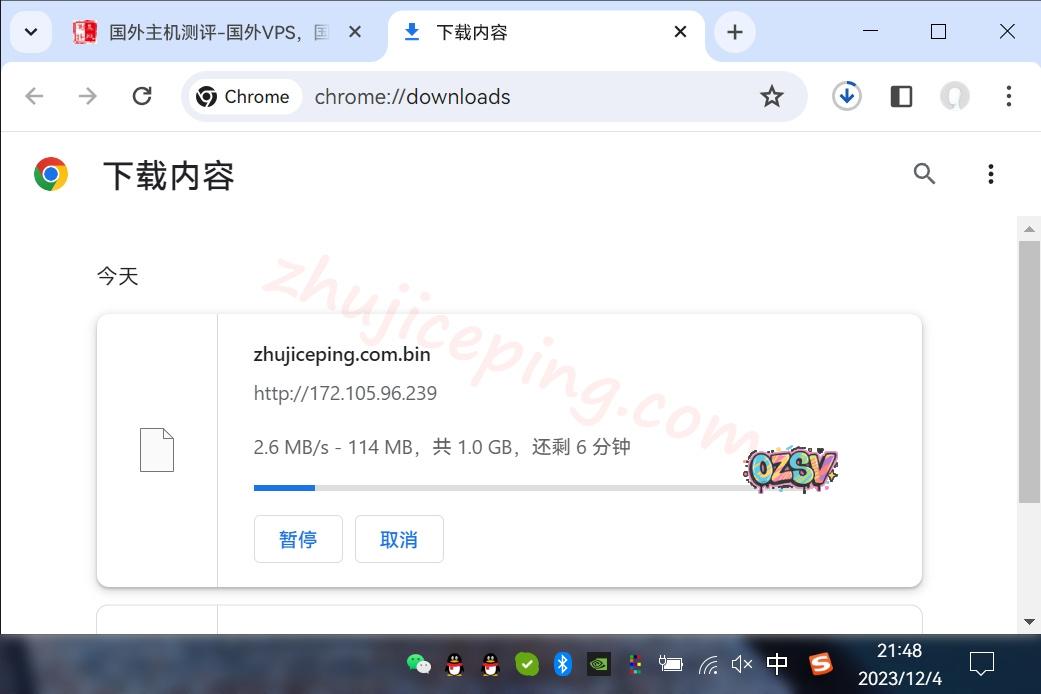Toggle the side panel icon

pyautogui.click(x=901, y=96)
